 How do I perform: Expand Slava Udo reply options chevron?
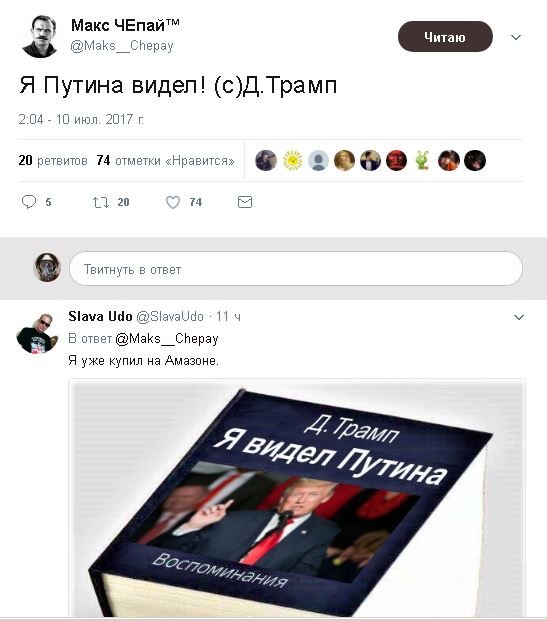[519, 317]
